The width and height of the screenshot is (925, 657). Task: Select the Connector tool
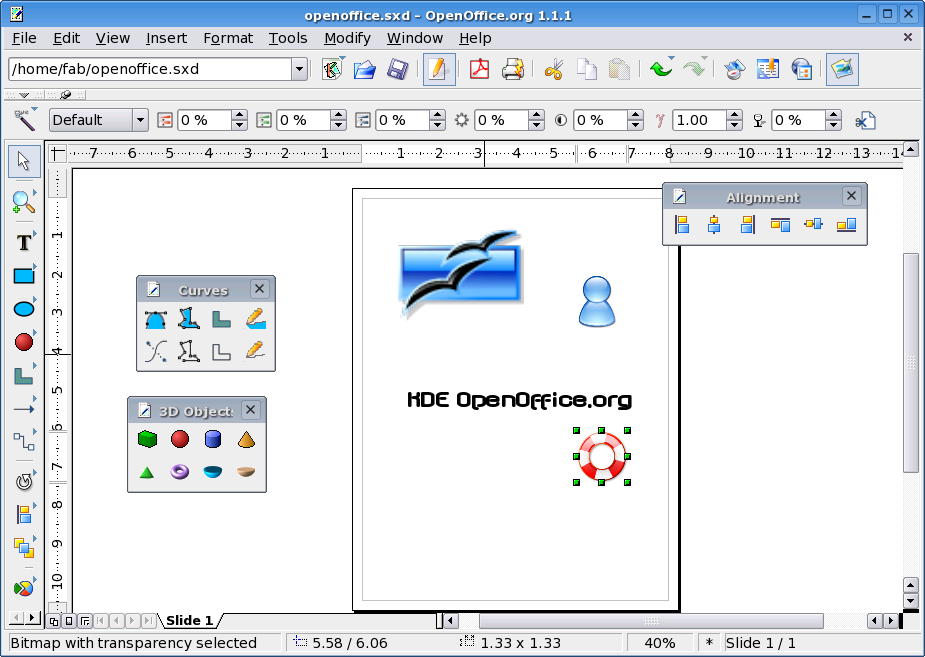coord(24,441)
